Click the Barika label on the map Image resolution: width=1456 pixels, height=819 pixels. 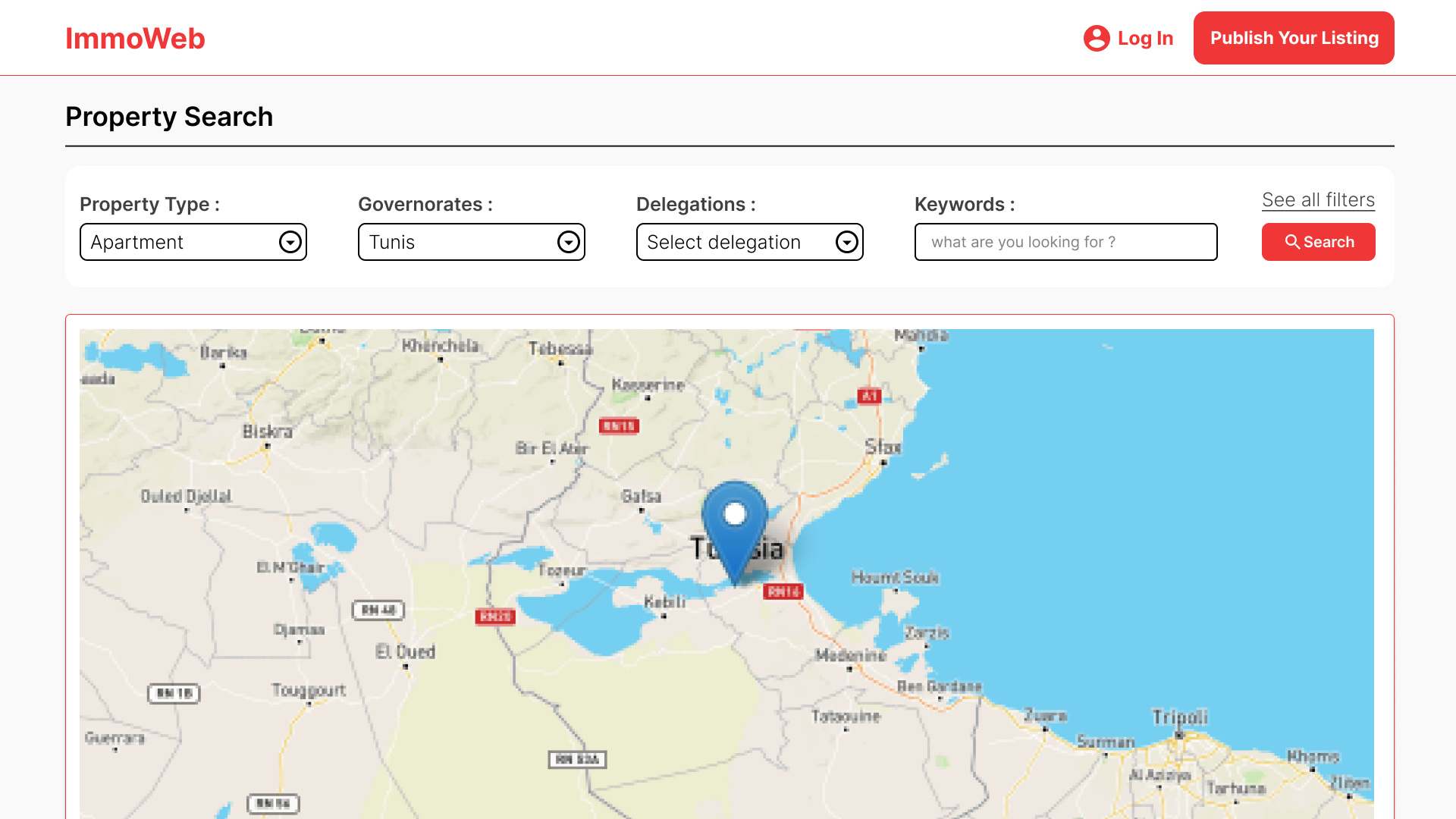(x=224, y=352)
